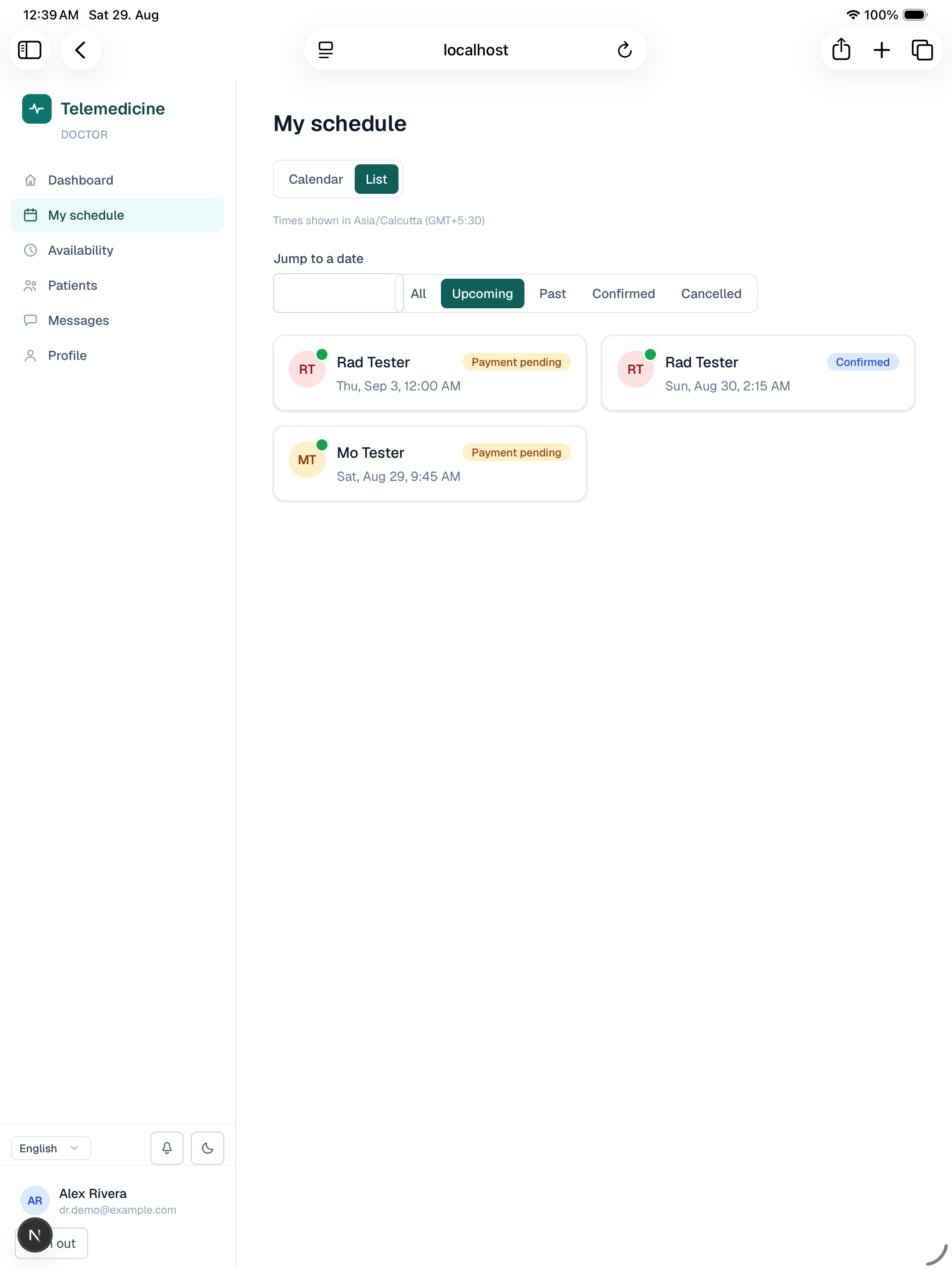Expand the English language dropdown
952x1270 pixels.
coord(50,1148)
